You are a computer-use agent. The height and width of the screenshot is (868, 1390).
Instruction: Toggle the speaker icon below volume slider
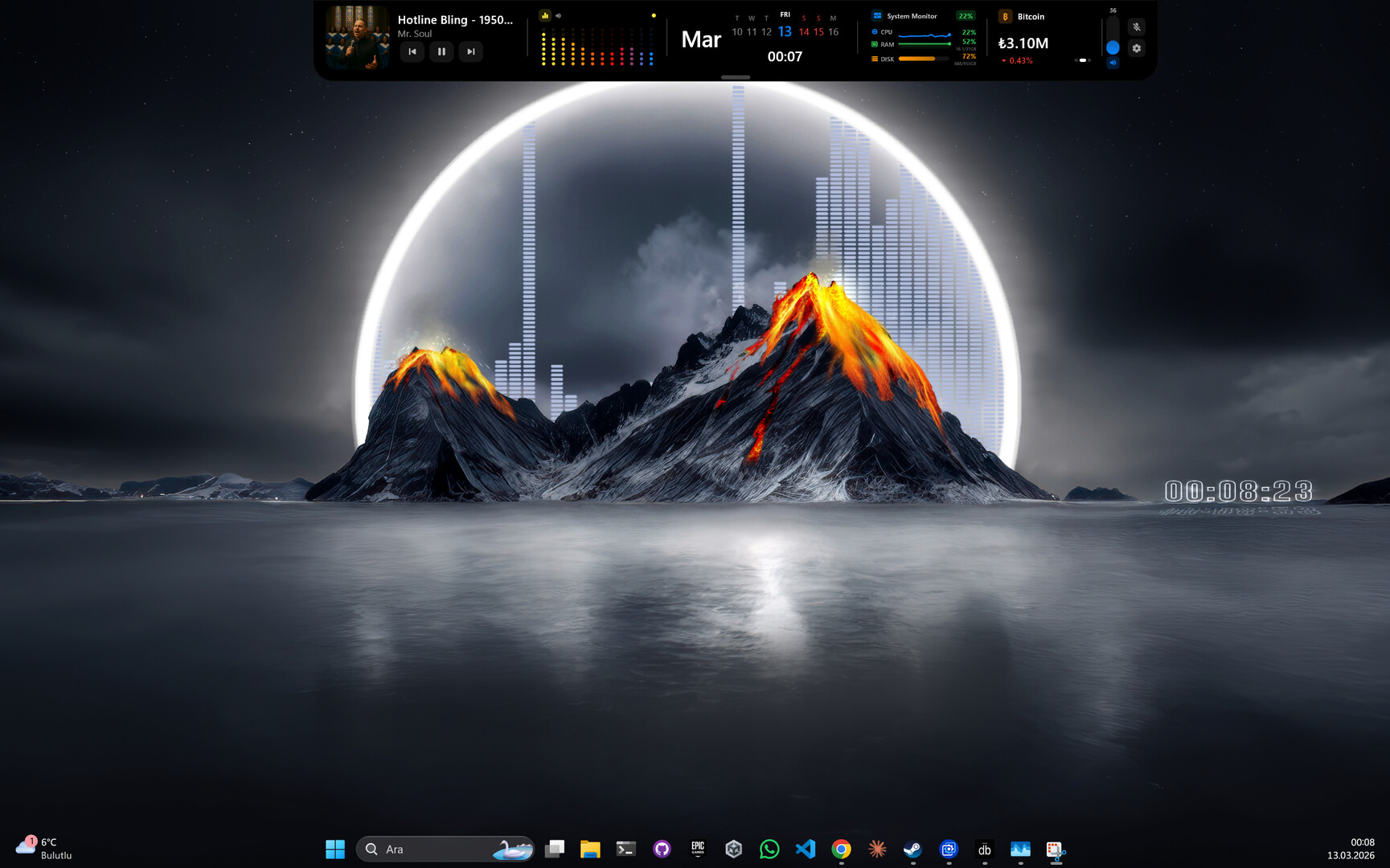1113,63
